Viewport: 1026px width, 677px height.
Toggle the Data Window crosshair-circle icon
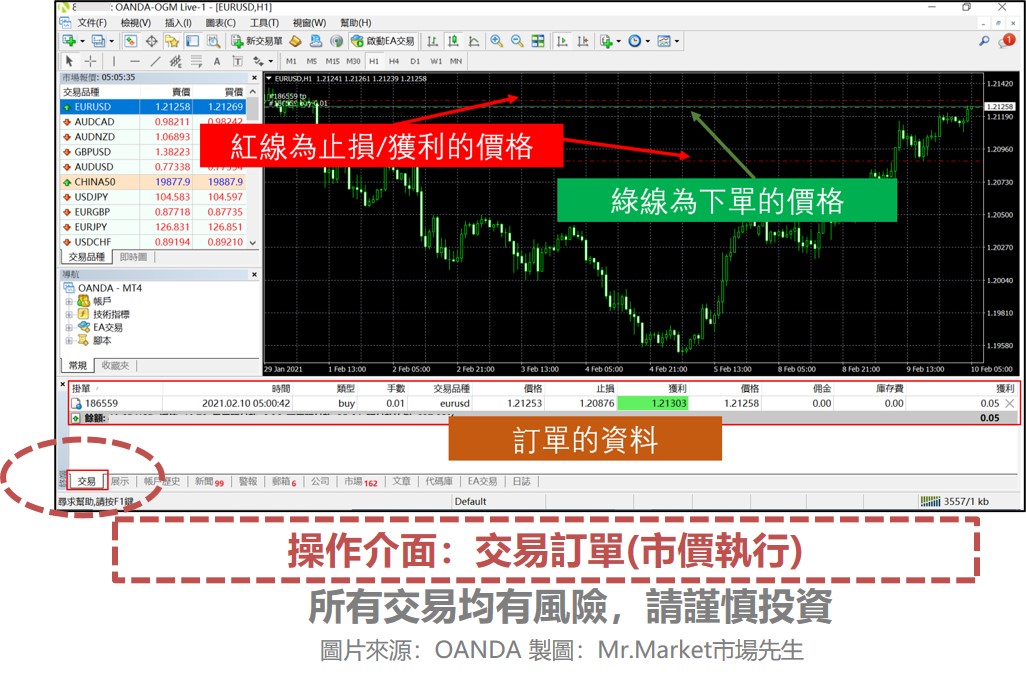pyautogui.click(x=152, y=41)
